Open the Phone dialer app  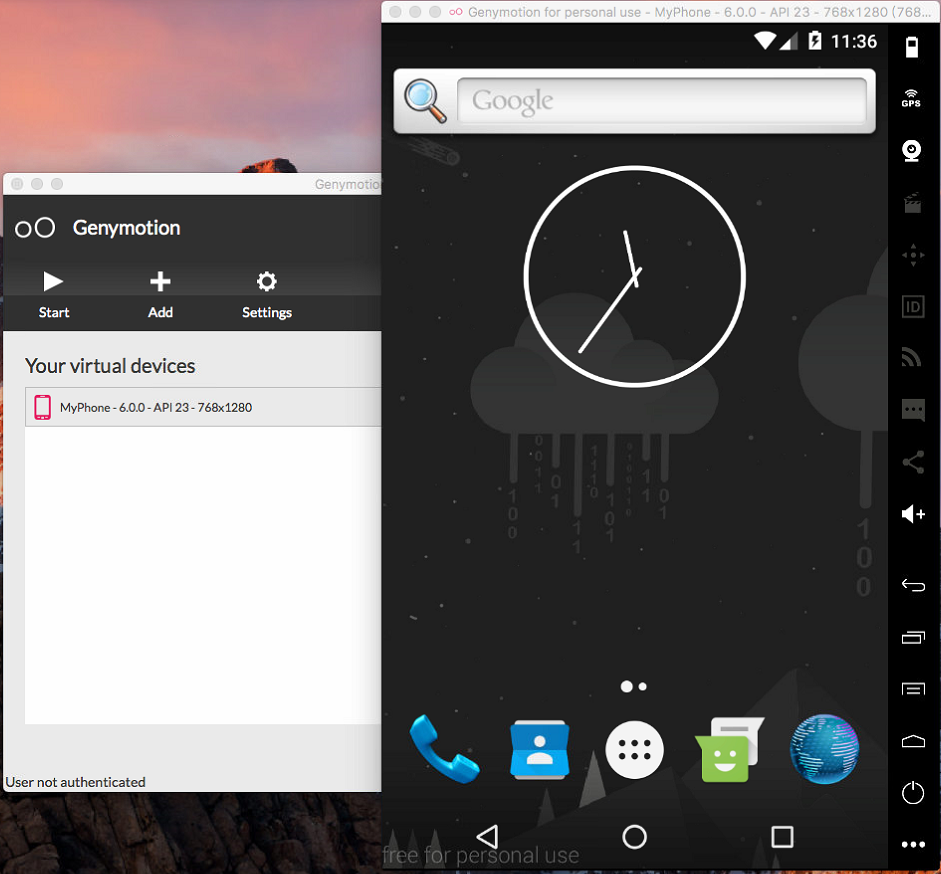(444, 749)
